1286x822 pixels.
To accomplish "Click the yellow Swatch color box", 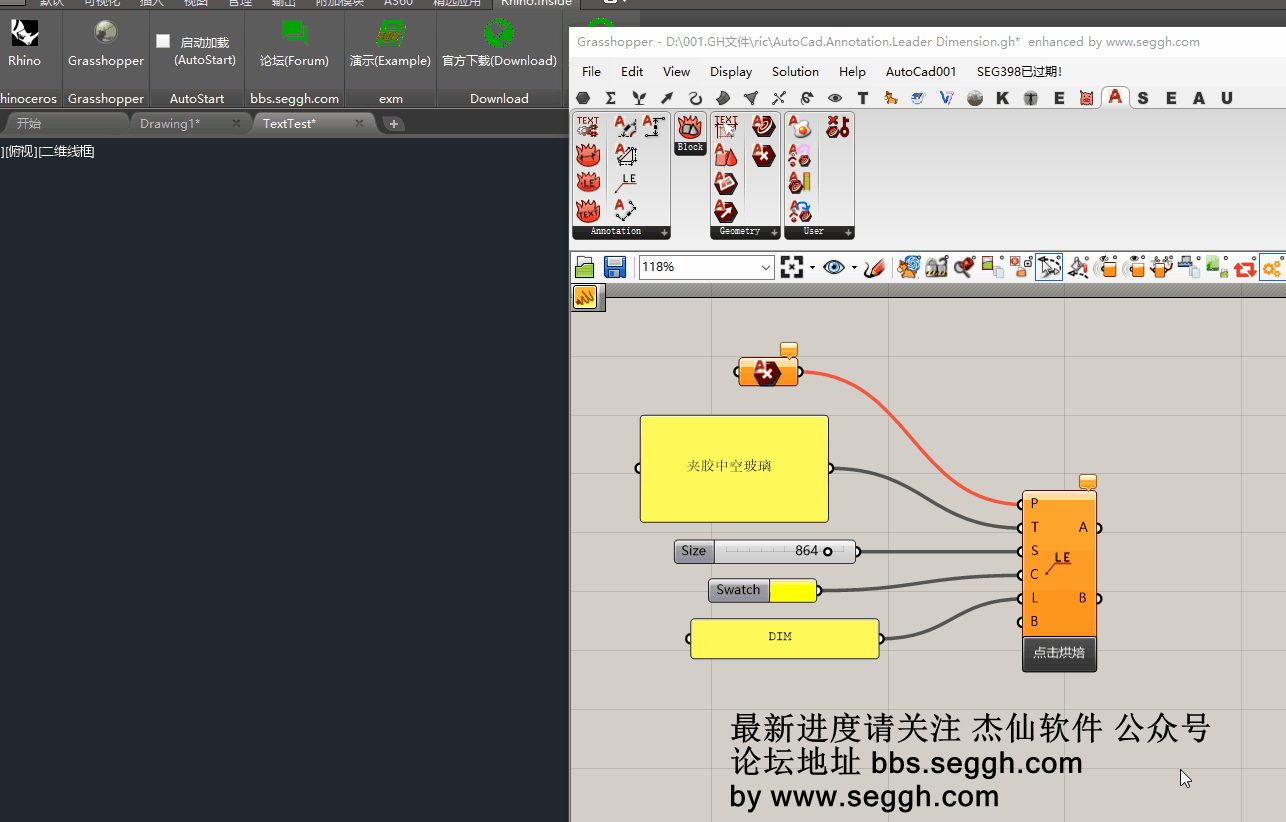I will tap(793, 590).
